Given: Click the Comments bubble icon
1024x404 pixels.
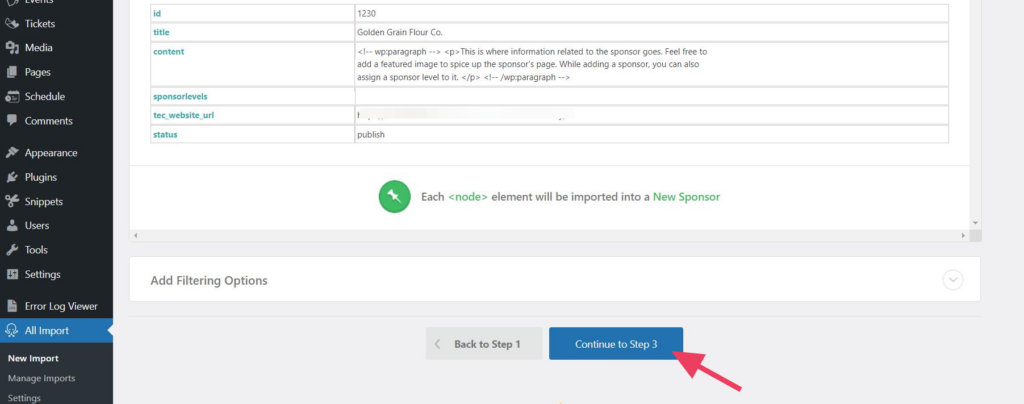Looking at the screenshot, I should pos(12,121).
